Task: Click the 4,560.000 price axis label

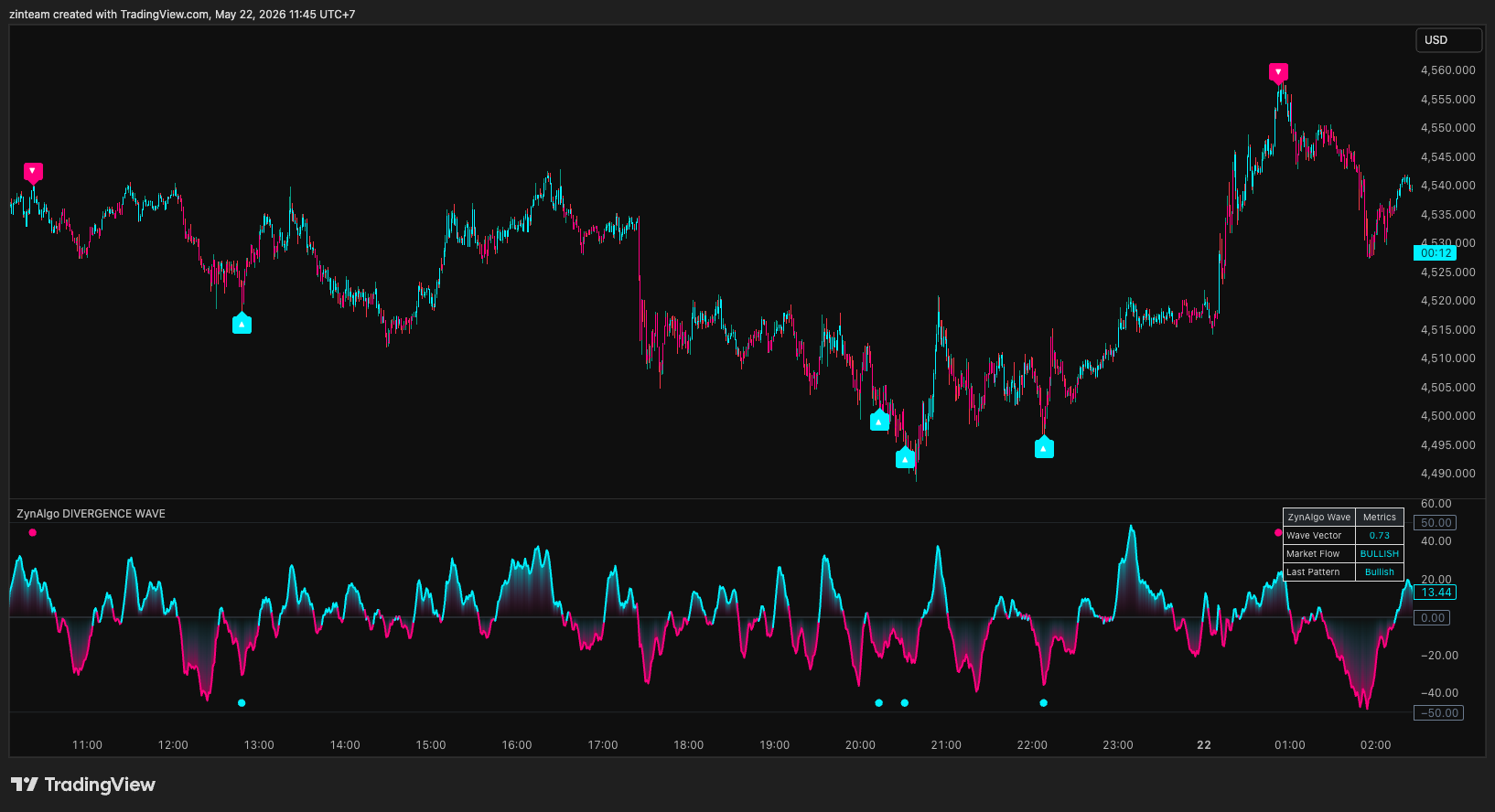Action: point(1447,70)
